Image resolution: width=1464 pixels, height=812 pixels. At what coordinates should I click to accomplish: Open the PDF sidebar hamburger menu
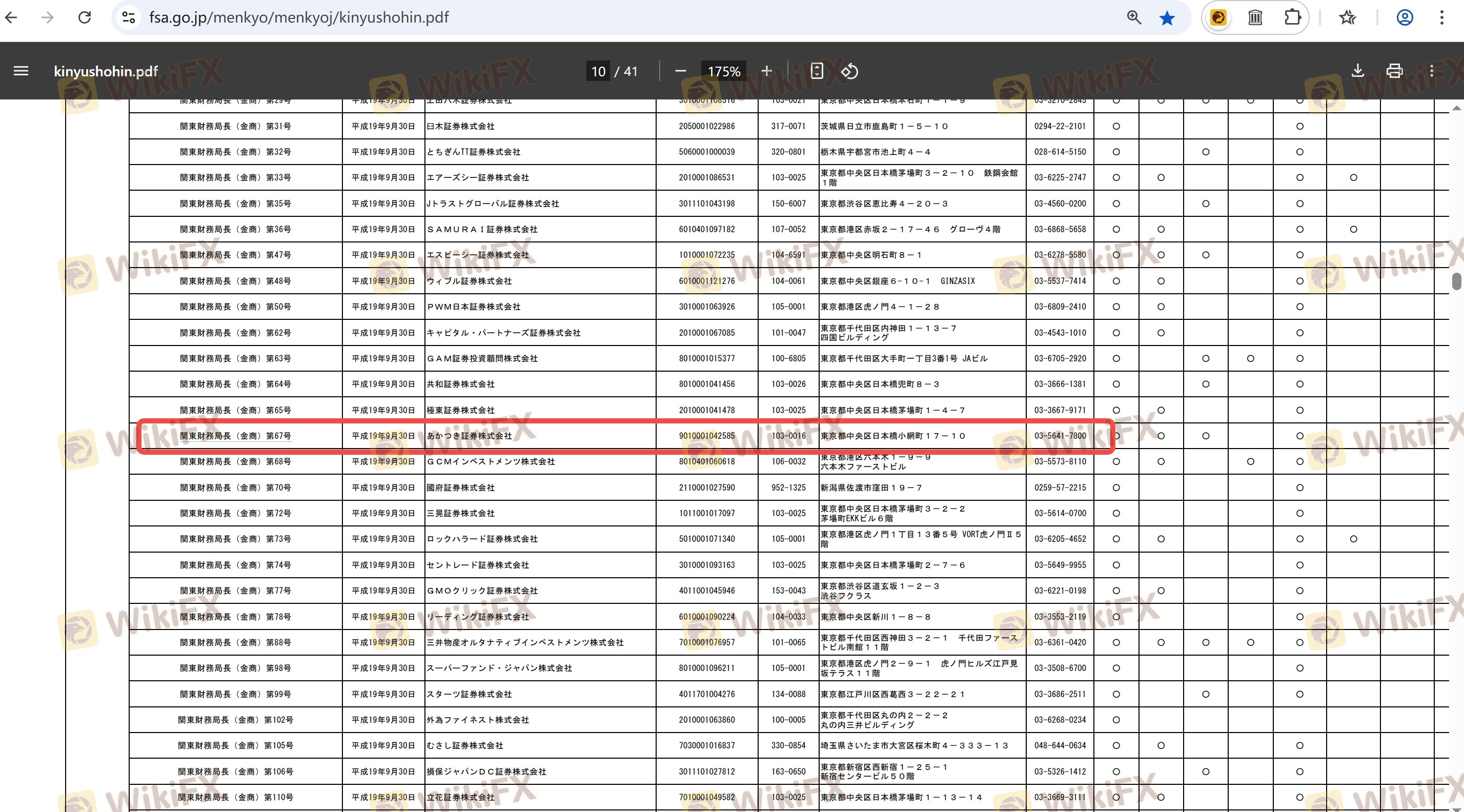21,71
